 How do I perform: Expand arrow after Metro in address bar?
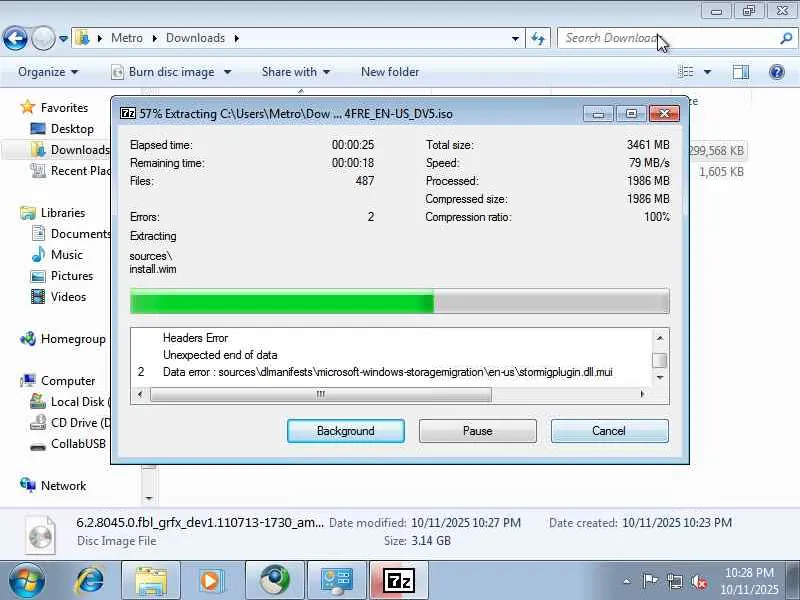(x=155, y=38)
